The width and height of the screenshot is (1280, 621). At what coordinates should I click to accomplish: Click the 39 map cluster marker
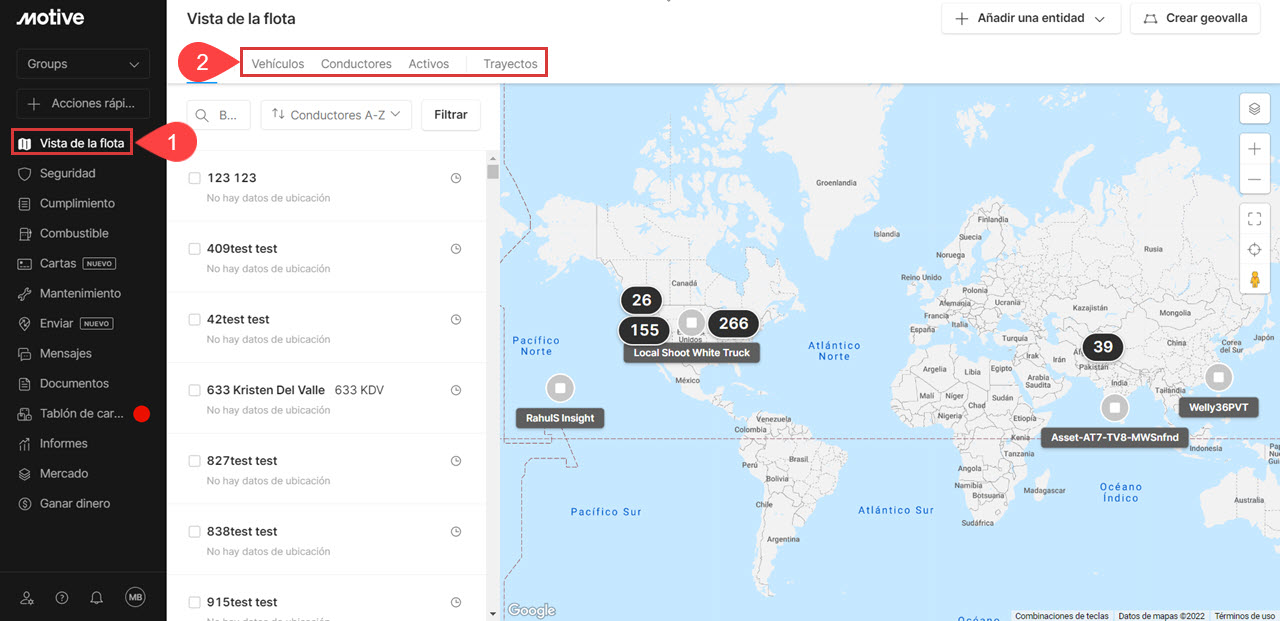[1103, 347]
